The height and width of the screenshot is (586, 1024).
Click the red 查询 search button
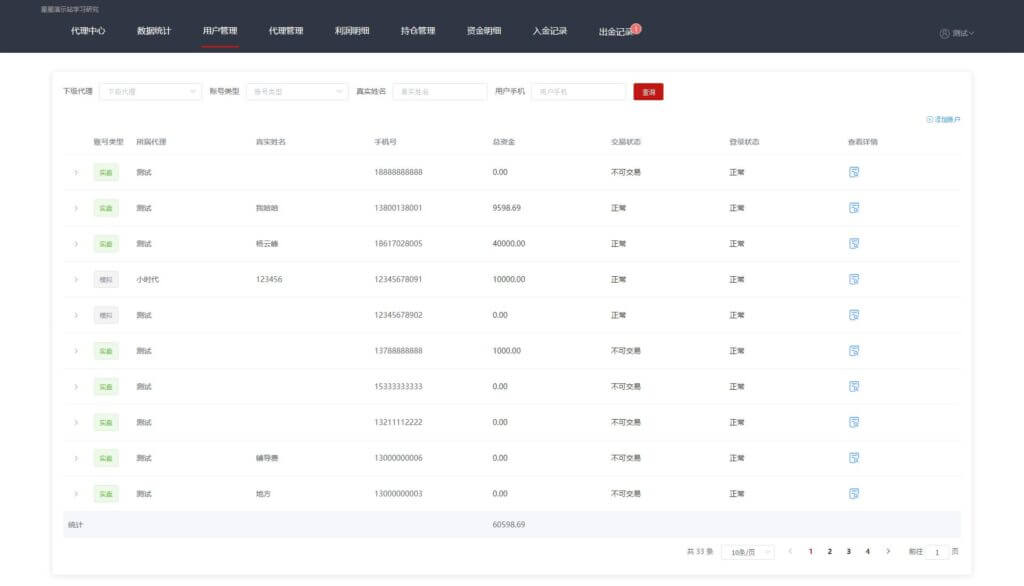tap(648, 91)
